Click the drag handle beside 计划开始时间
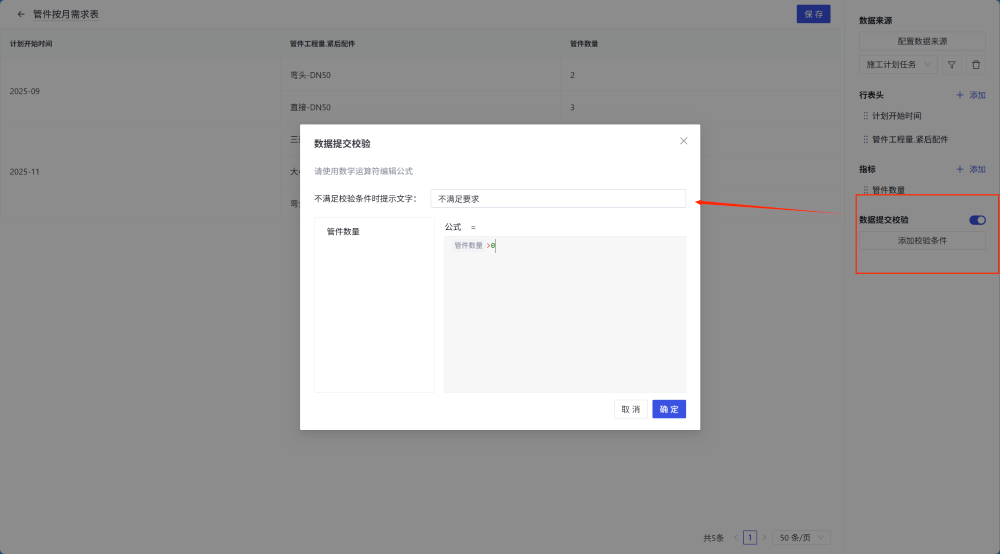 click(865, 116)
